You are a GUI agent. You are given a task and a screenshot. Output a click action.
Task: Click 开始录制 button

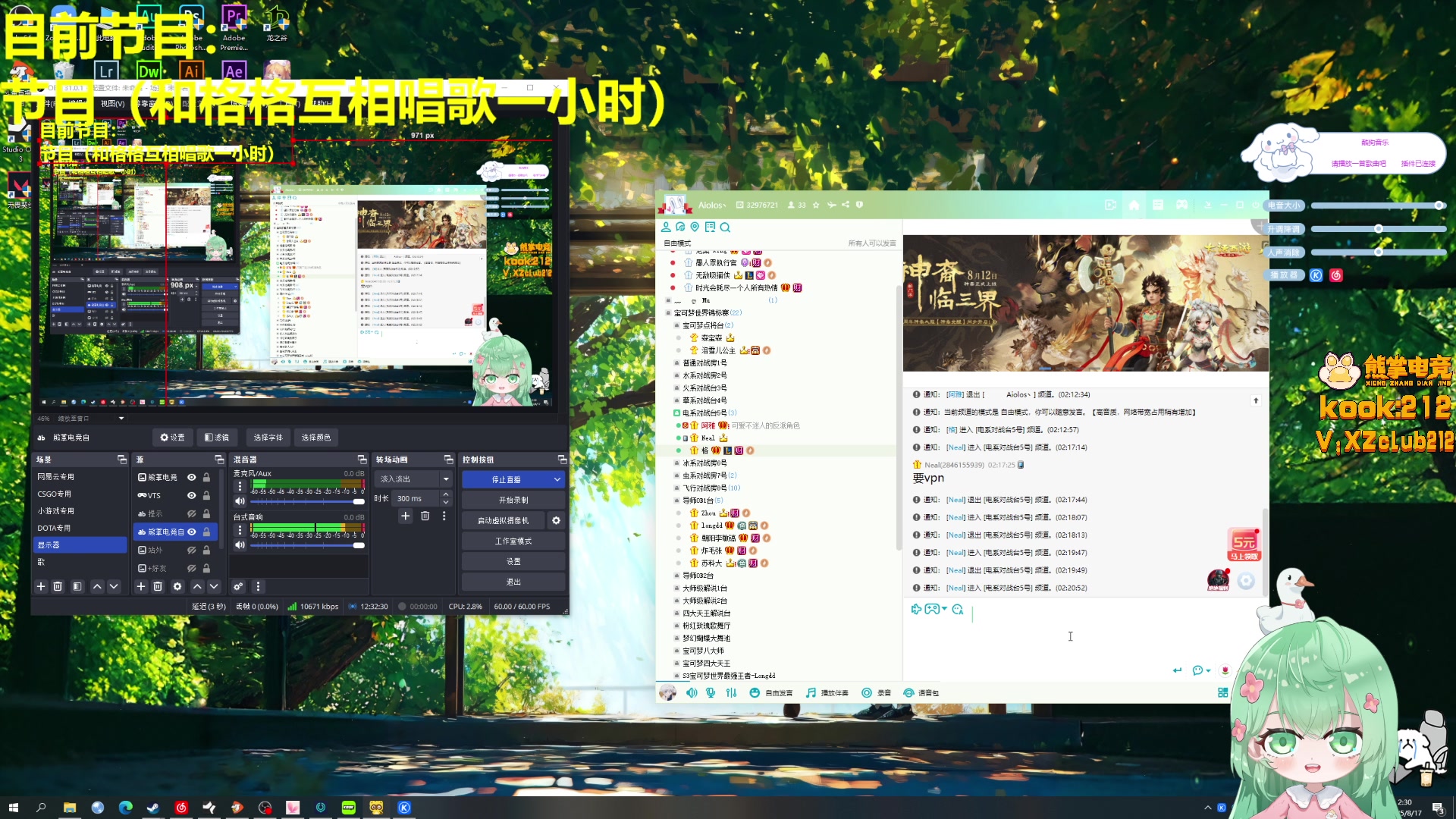513,500
